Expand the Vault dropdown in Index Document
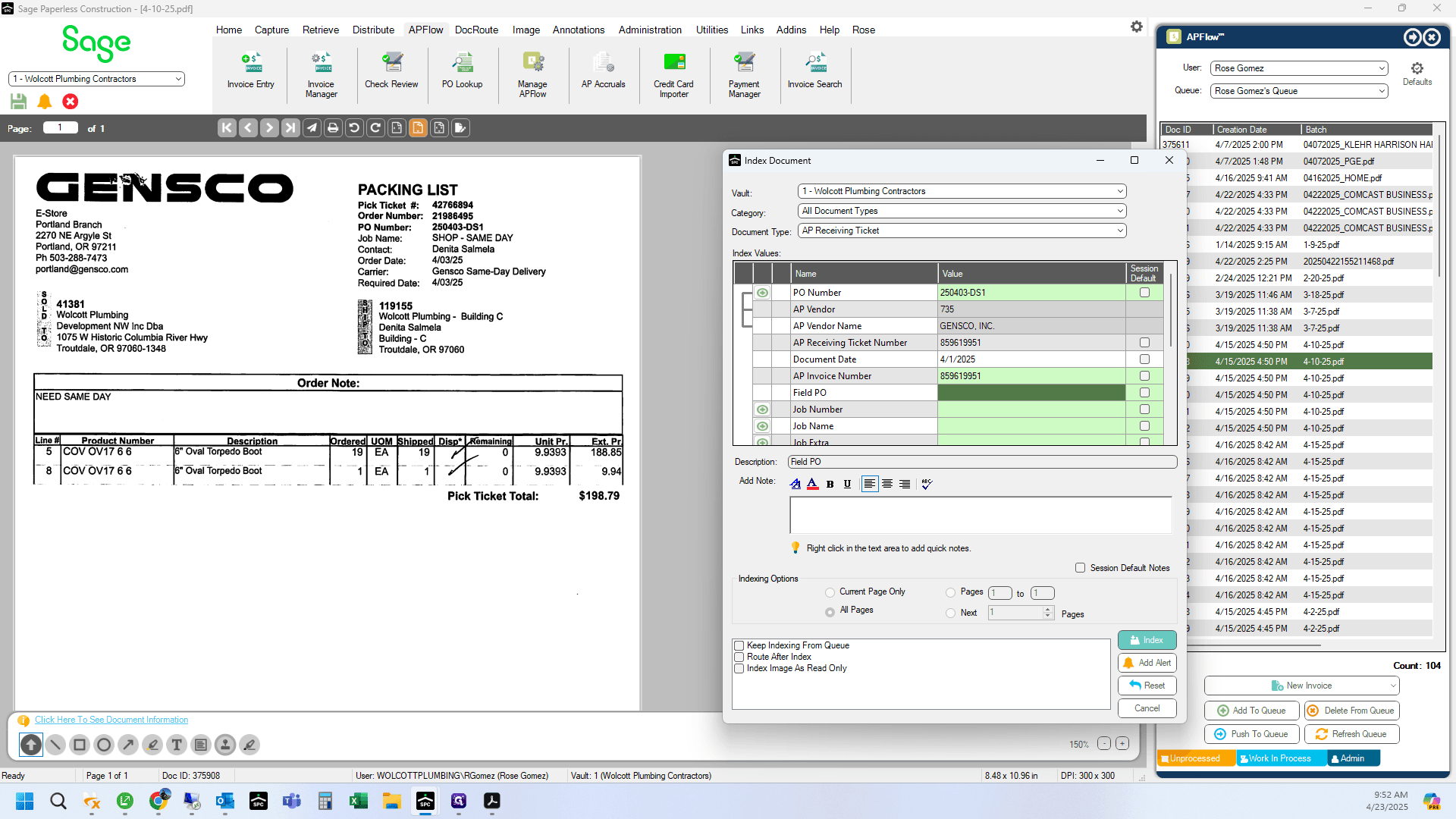Image resolution: width=1456 pixels, height=819 pixels. [x=962, y=191]
